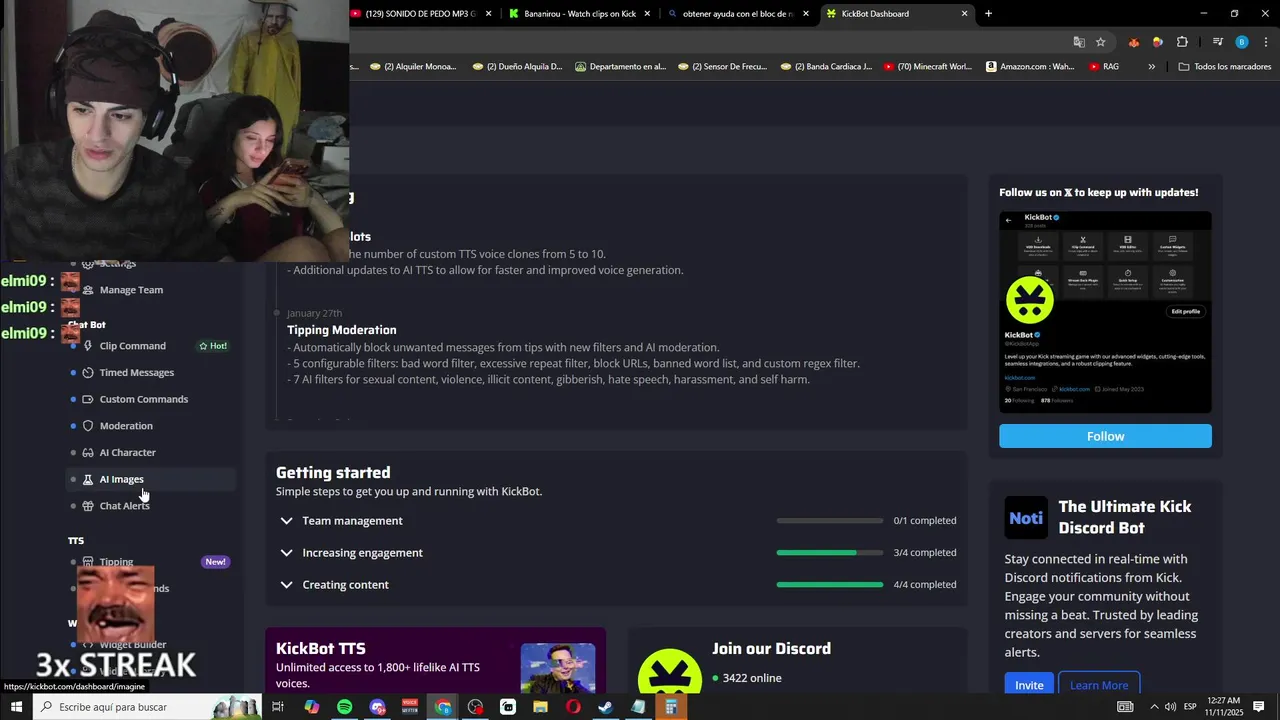
Task: Open media controls playlist icon
Action: pos(1217,42)
